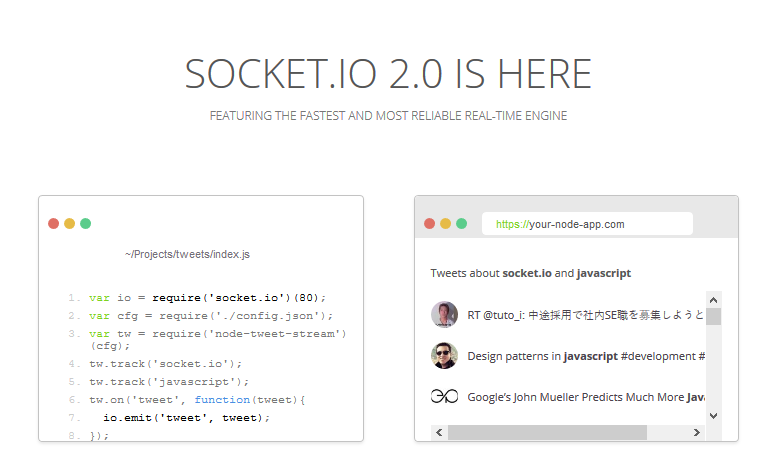Click the red dot in browser mockup
Viewport: 776px width, 471px height.
tap(430, 224)
